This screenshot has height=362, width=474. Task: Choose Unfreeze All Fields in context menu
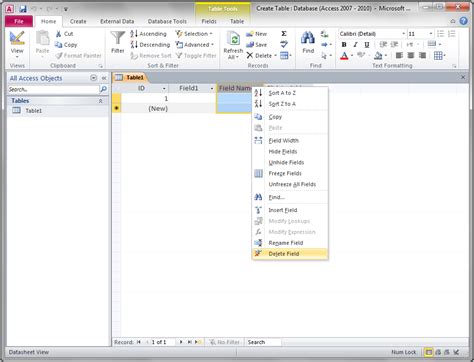[290, 184]
